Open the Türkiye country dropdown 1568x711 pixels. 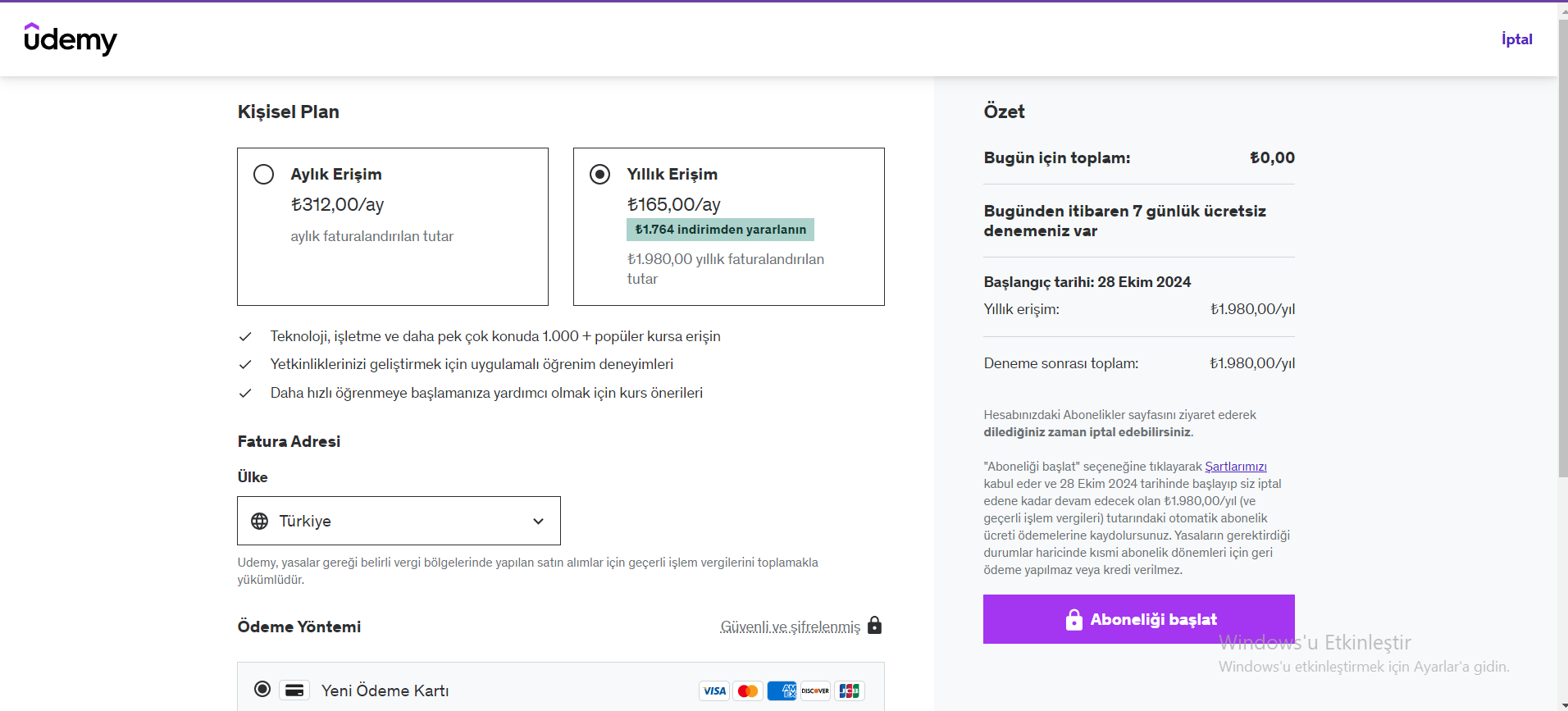click(399, 521)
